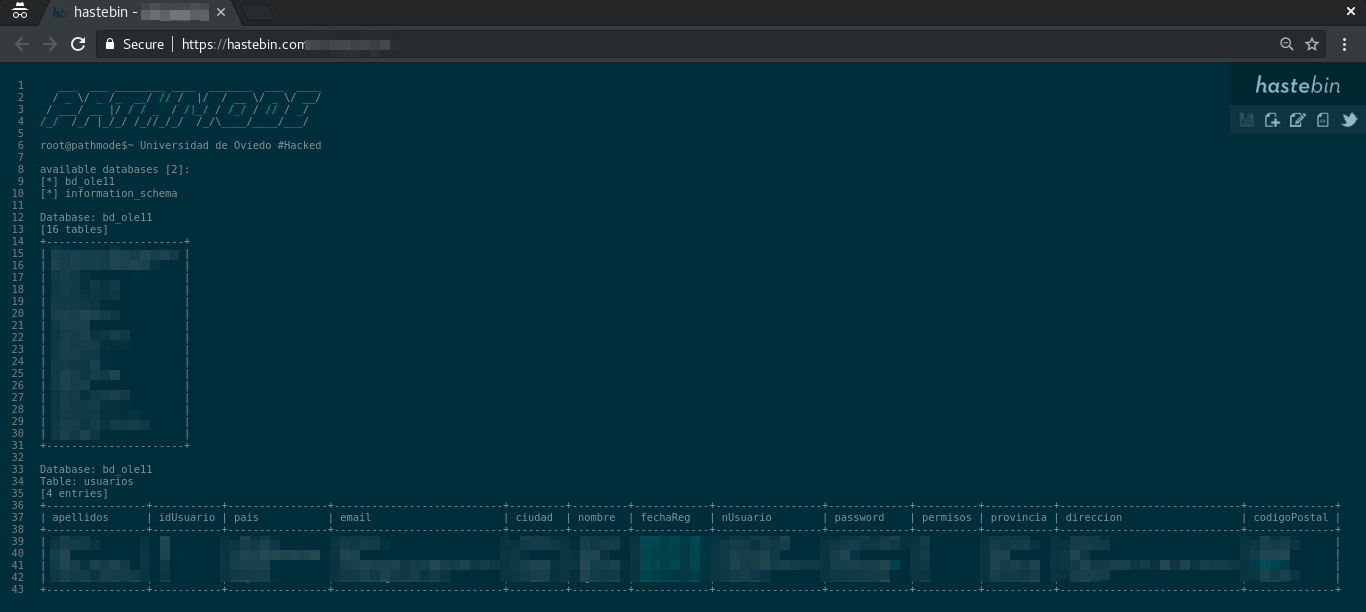Click the "Secure" label in address bar
1366x612 pixels.
143,44
